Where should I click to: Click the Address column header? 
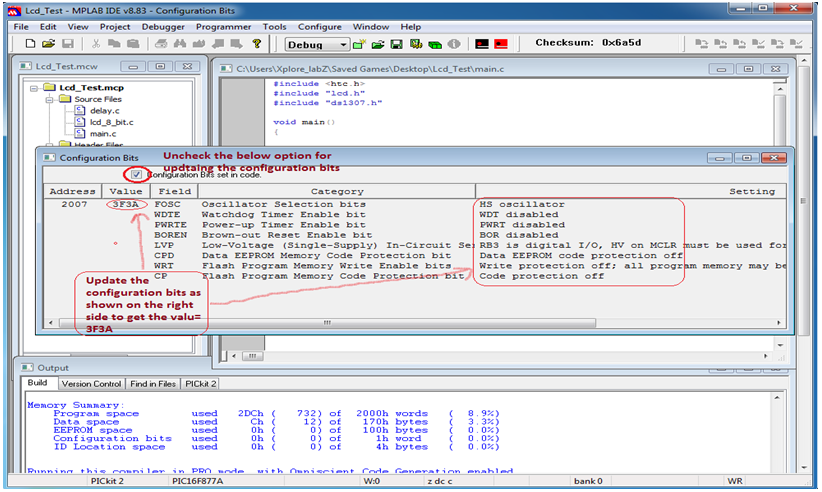(72, 191)
